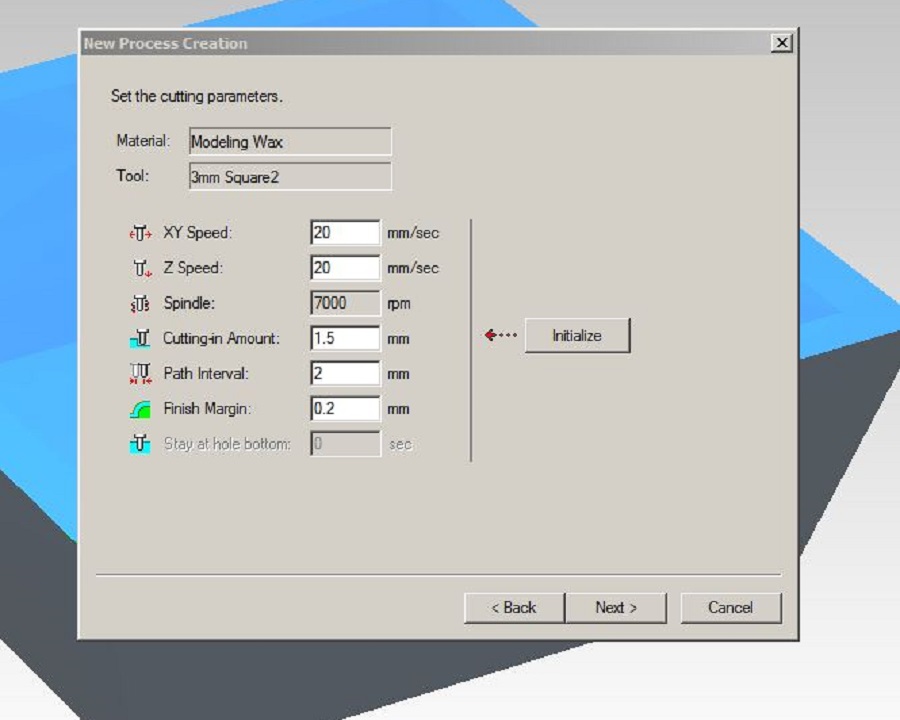The height and width of the screenshot is (720, 900).
Task: Click the 'New Process Creation' title bar text
Action: 165,44
